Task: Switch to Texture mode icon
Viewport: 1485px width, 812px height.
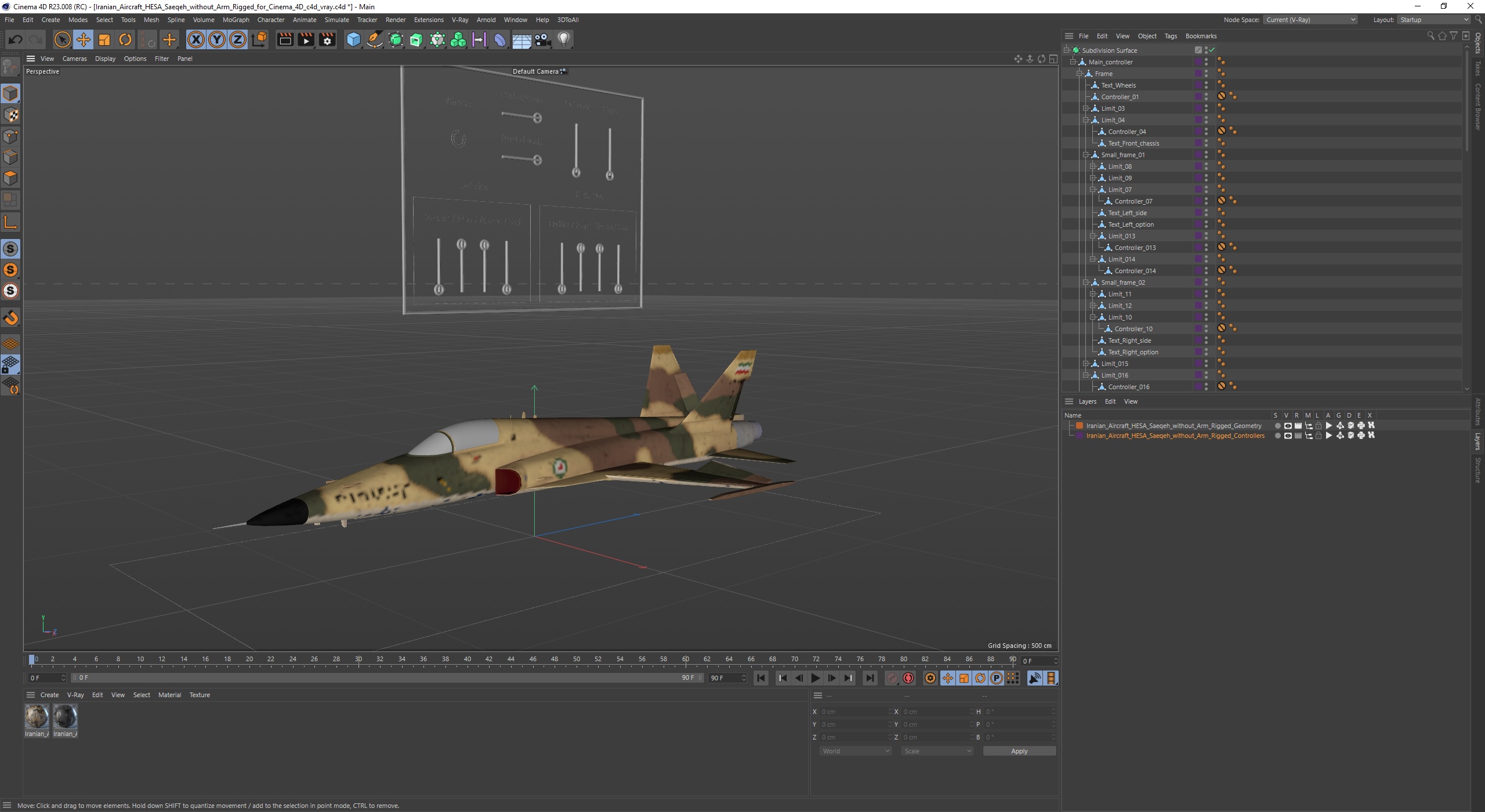Action: pyautogui.click(x=10, y=115)
